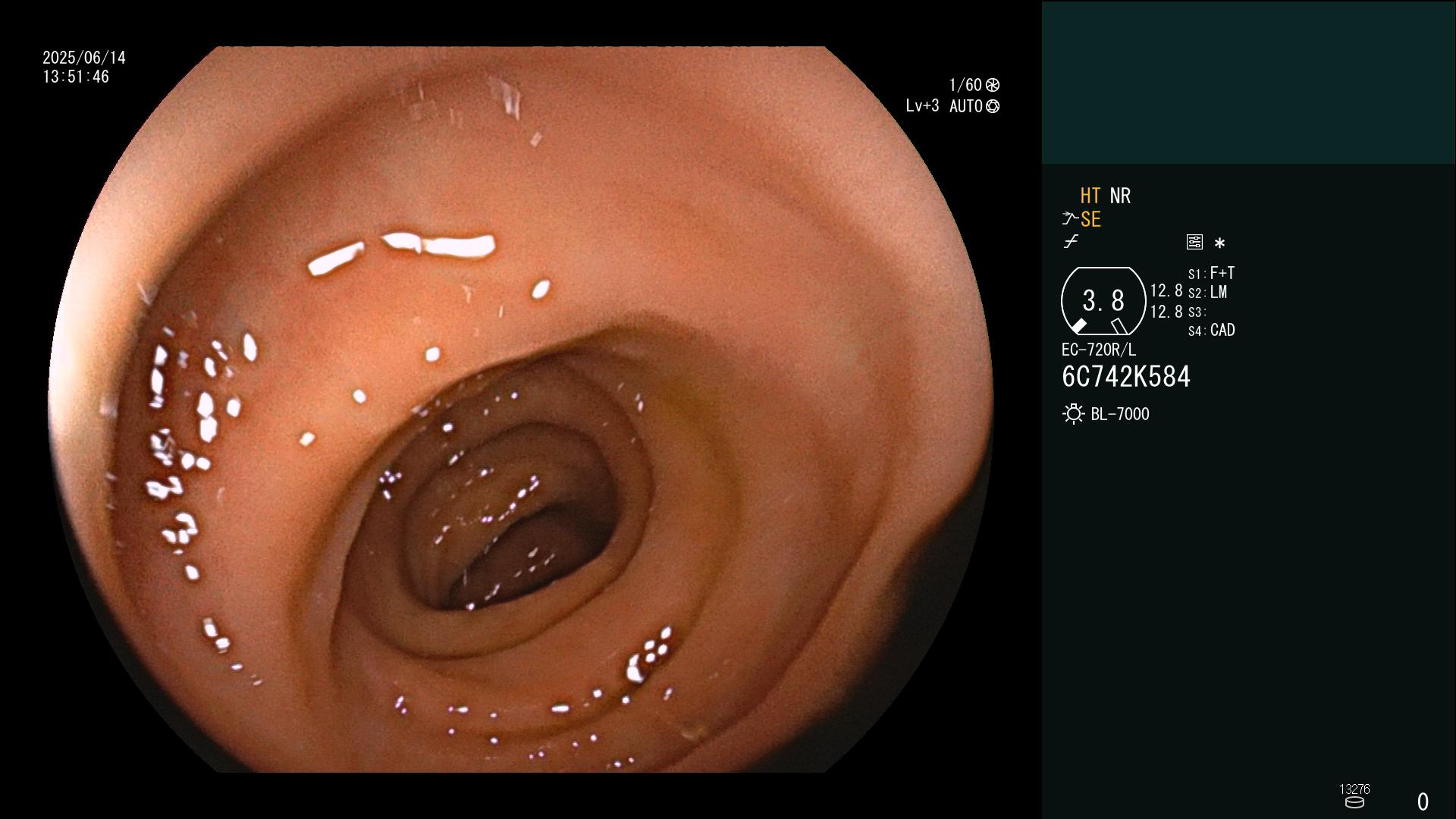Click the blank teal patient info panel

(1249, 82)
